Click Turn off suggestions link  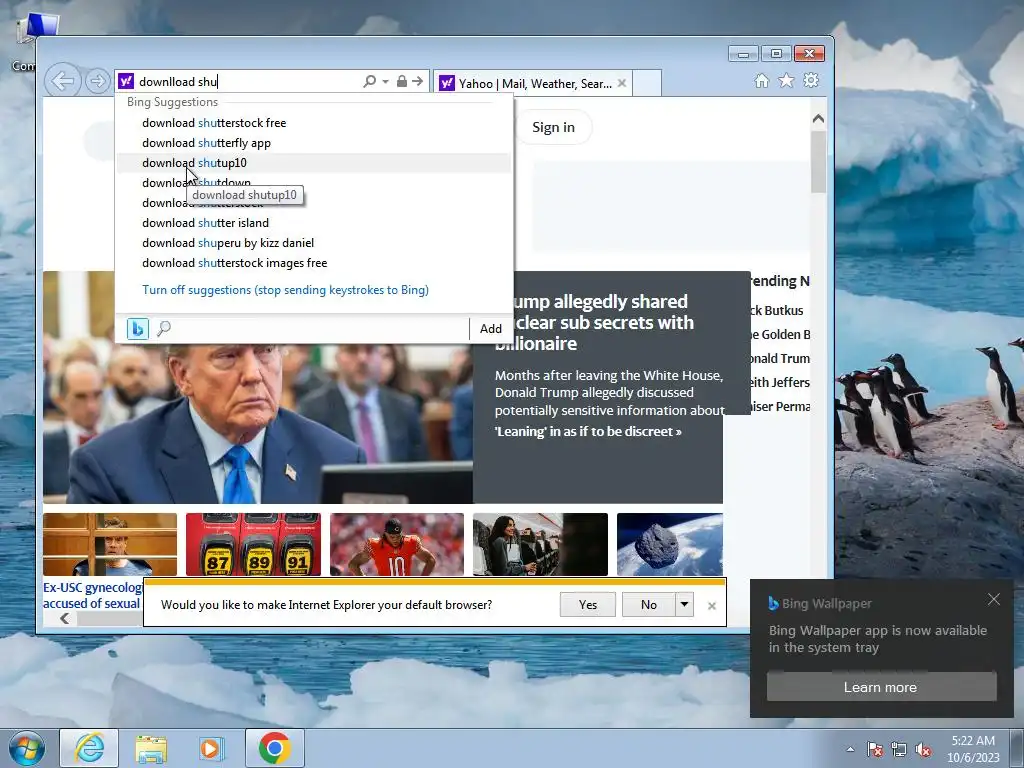click(x=285, y=290)
